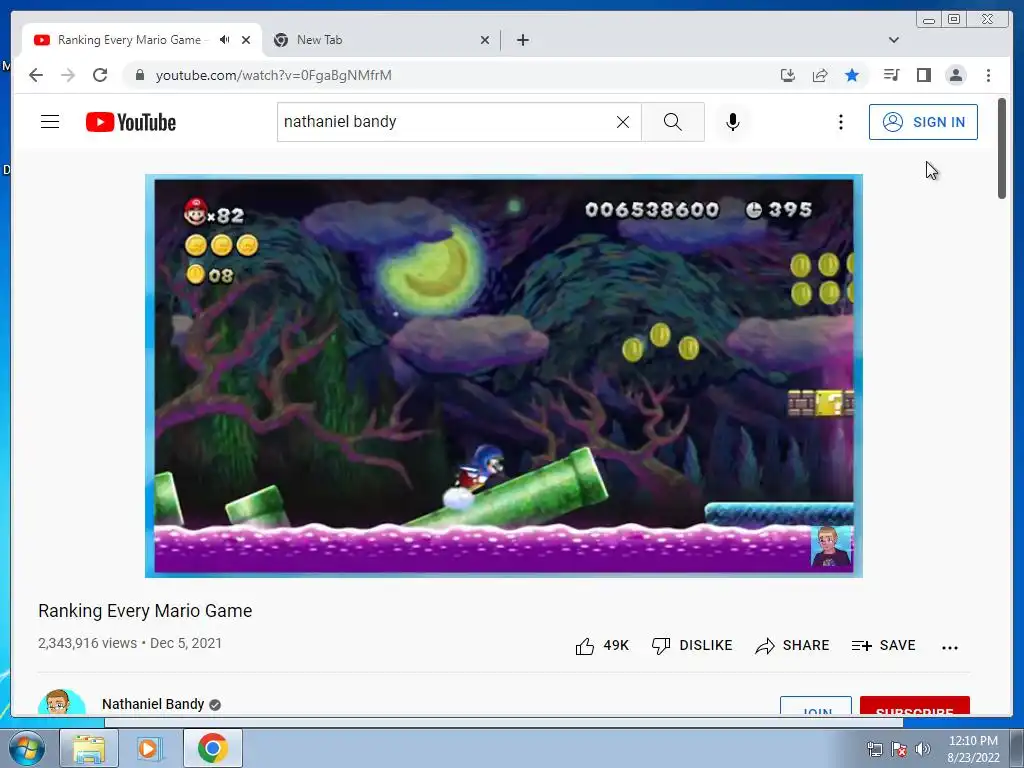This screenshot has width=1024, height=768.
Task: Click the 2,343,916 views text
Action: tap(88, 643)
